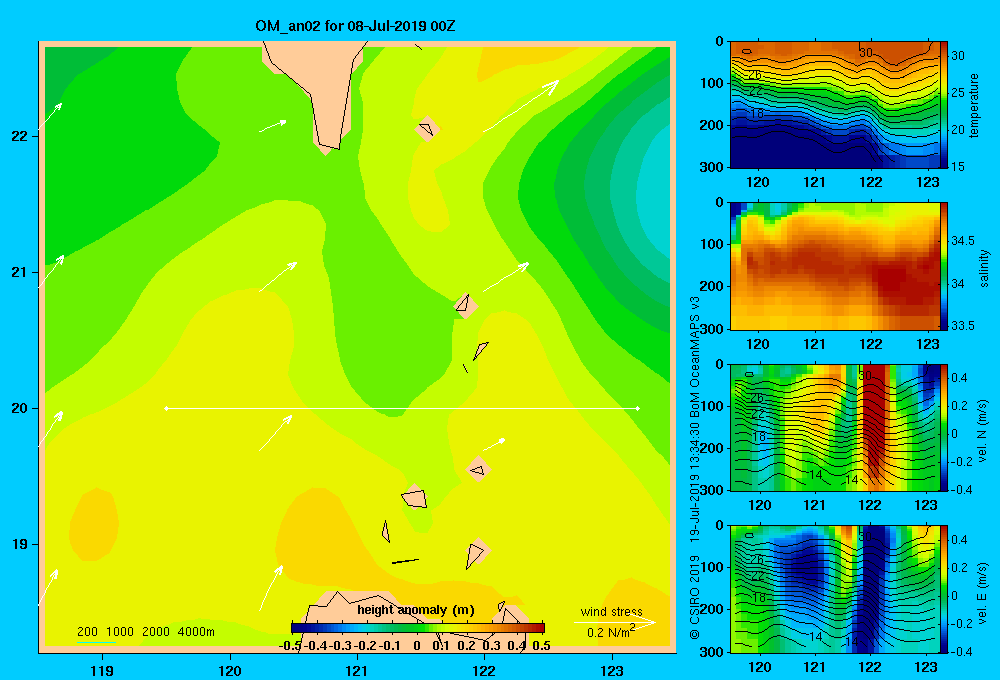Click the longitude label 123 below main map
Image resolution: width=1000 pixels, height=680 pixels.
coord(612,671)
